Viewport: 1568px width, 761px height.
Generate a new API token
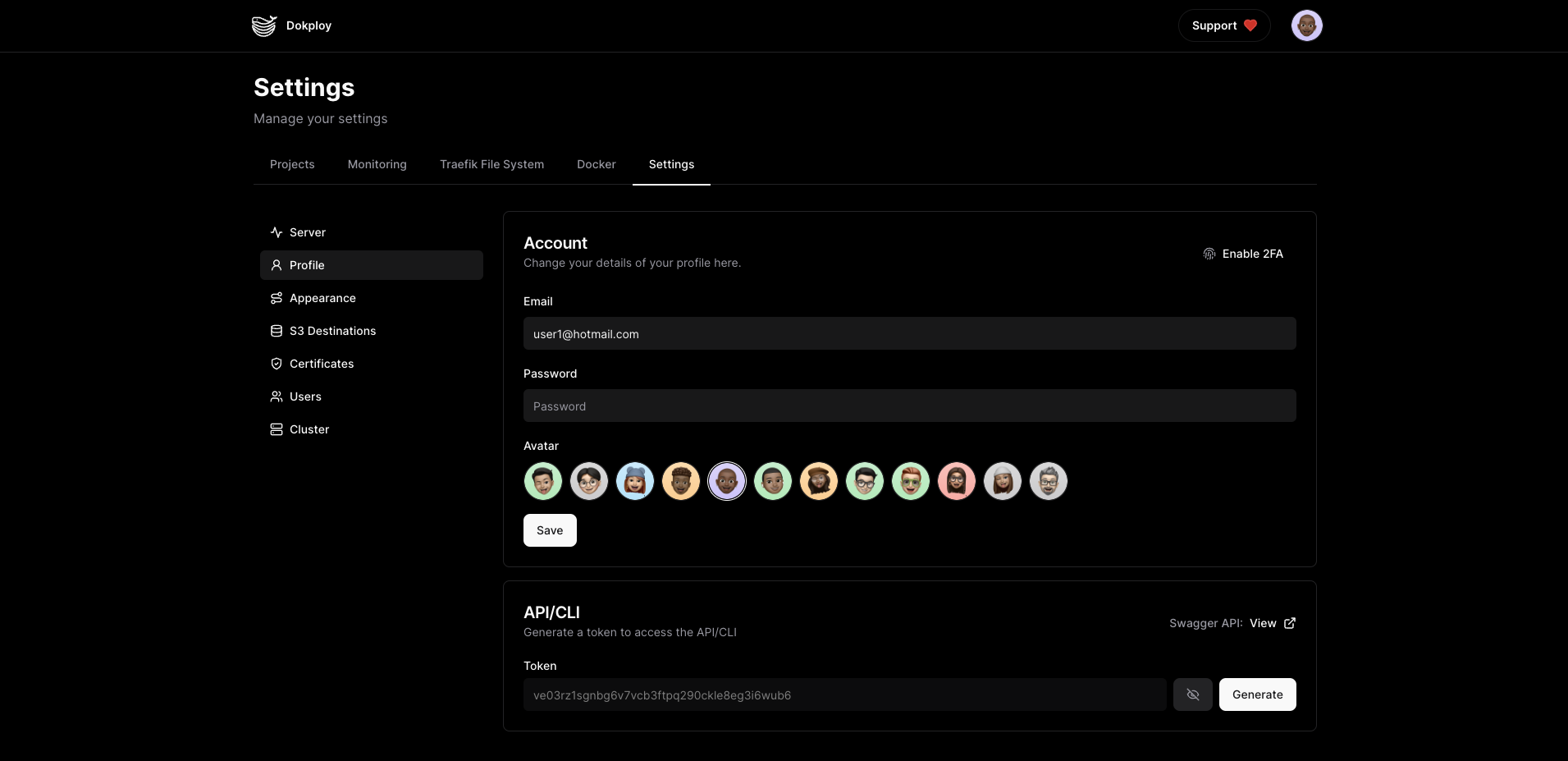coord(1257,695)
